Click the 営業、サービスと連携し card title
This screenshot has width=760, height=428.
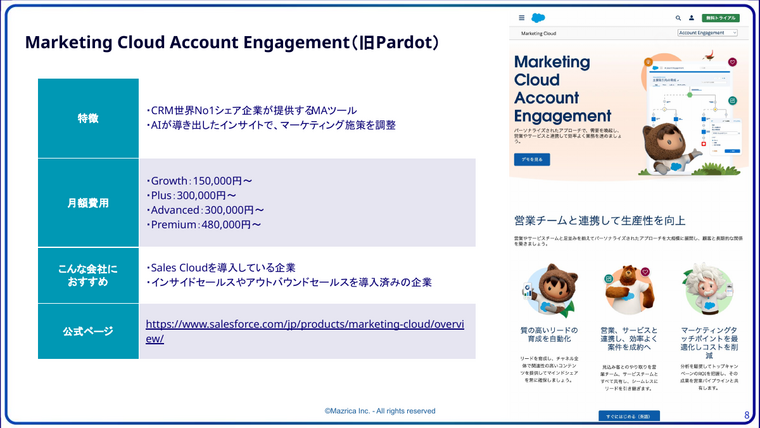point(629,338)
